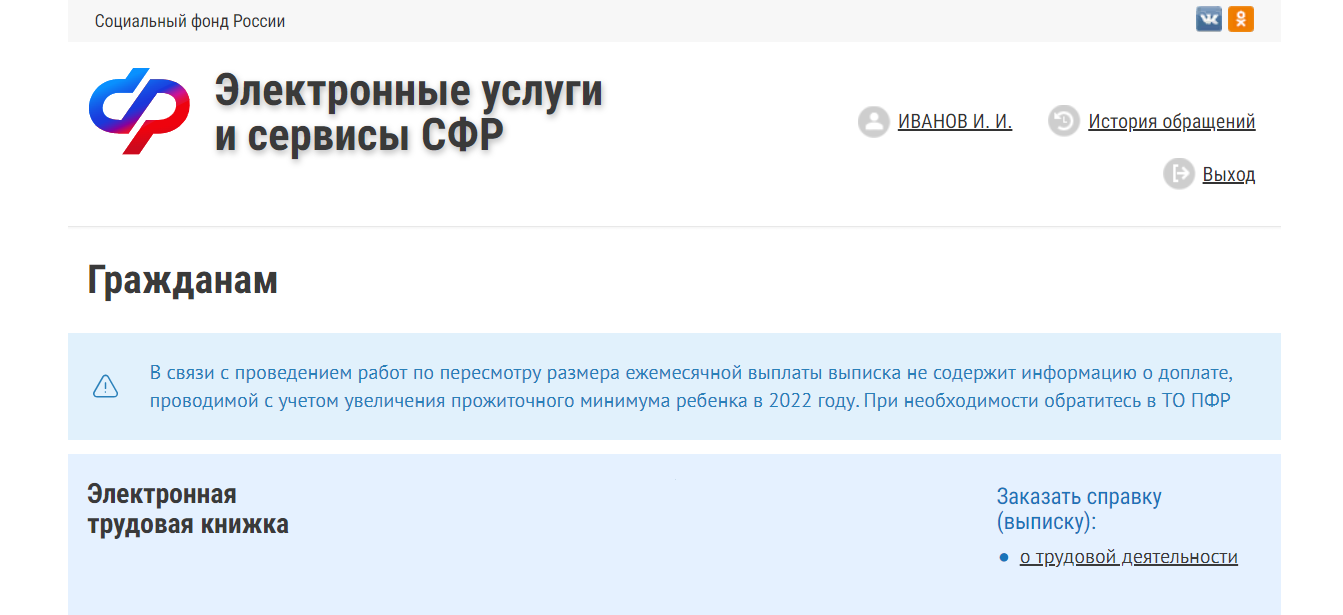The image size is (1343, 615).
Task: Open the 'История обращений' link
Action: (x=1171, y=122)
